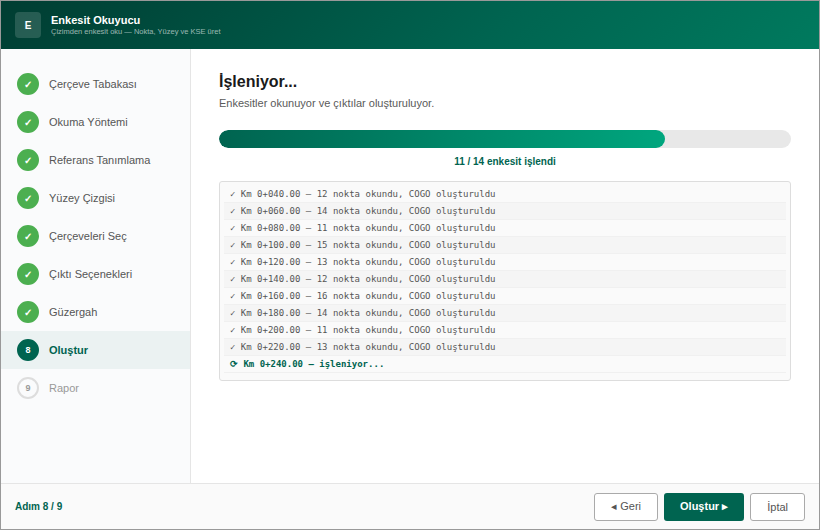The width and height of the screenshot is (820, 530).
Task: Select the active Oluştur step label
Action: (x=69, y=350)
